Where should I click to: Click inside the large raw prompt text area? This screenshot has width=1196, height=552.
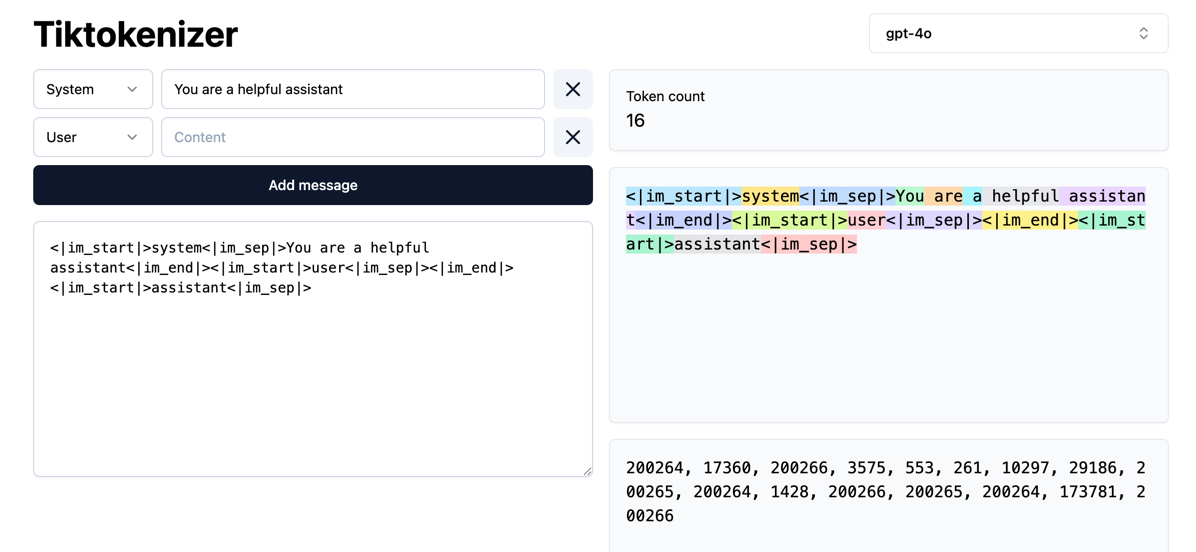point(312,380)
